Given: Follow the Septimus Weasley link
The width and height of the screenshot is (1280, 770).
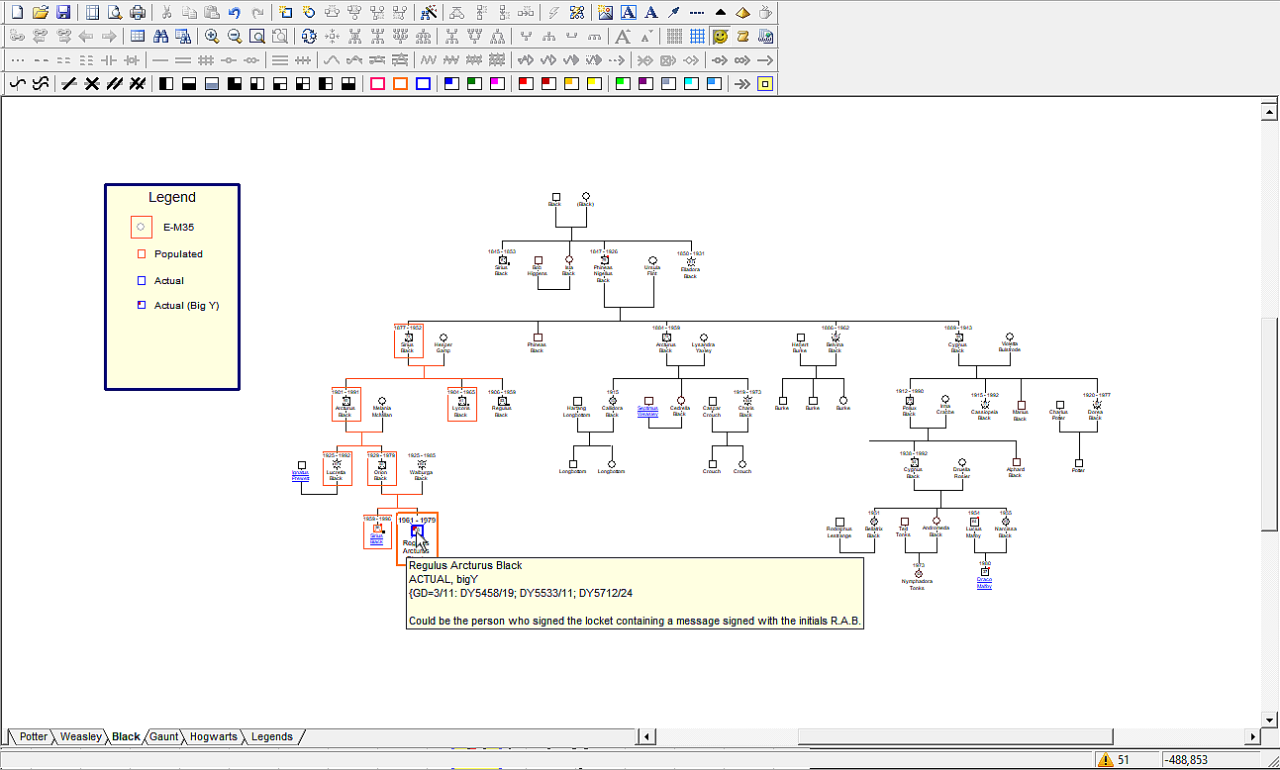Looking at the screenshot, I should [x=648, y=410].
